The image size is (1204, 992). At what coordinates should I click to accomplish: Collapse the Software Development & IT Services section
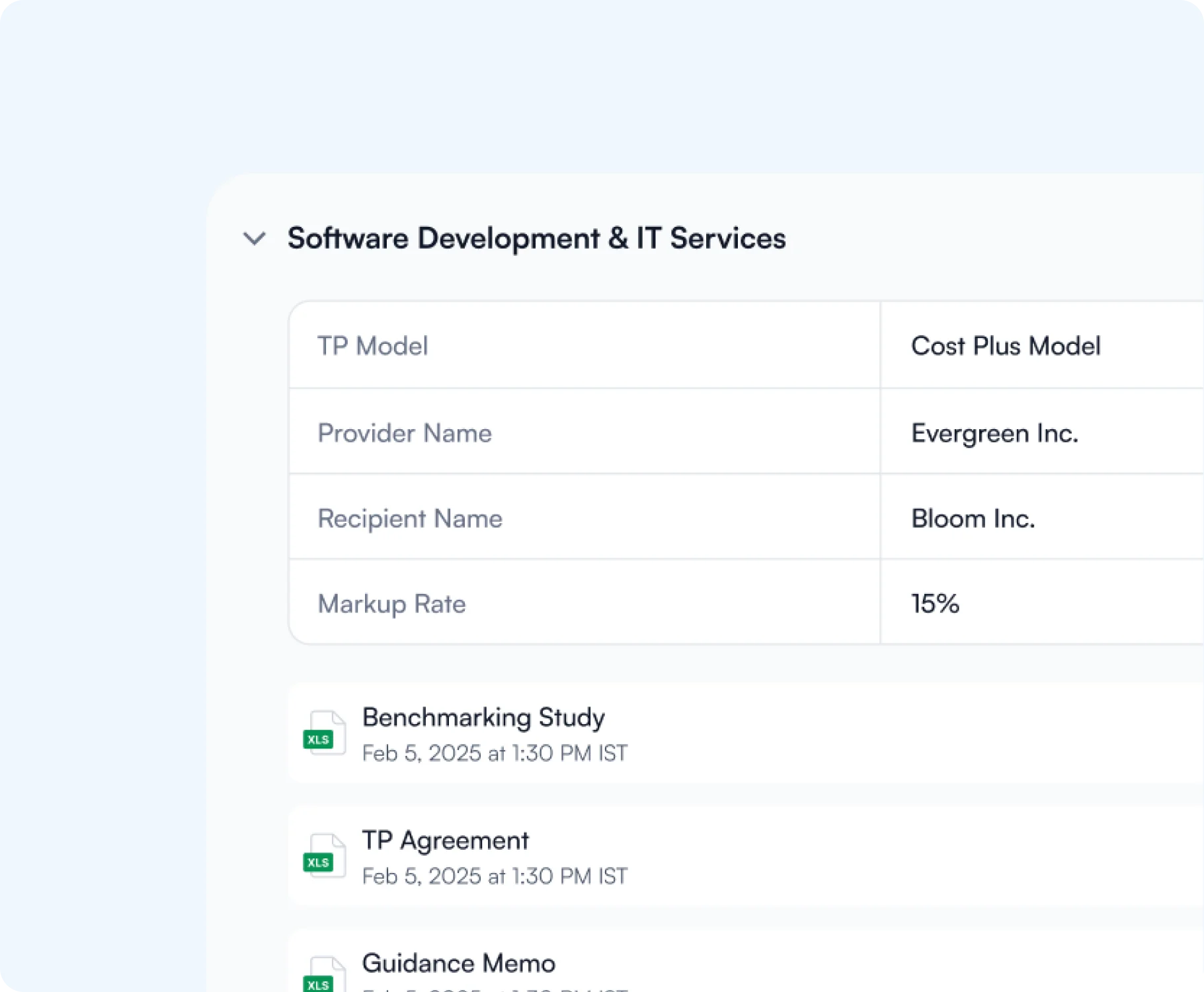tap(254, 239)
